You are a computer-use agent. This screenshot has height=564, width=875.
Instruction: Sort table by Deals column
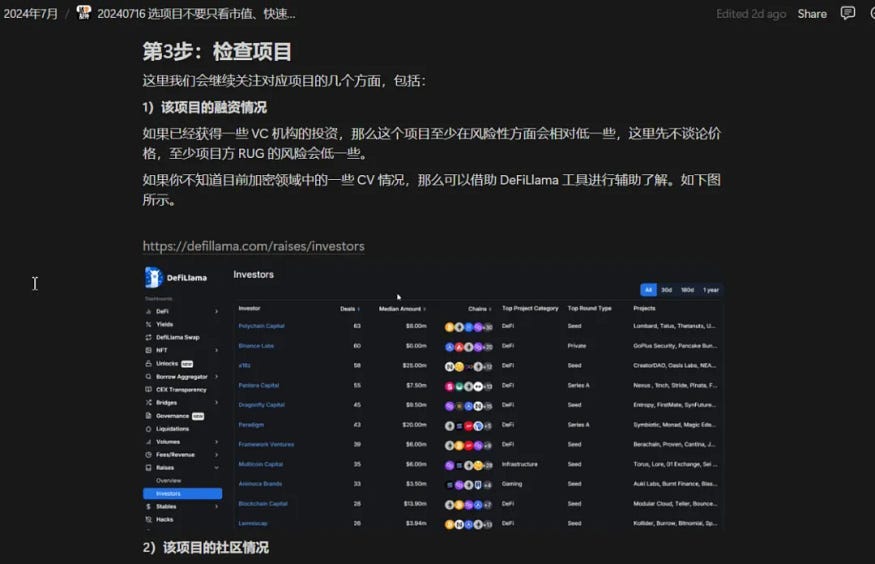(350, 308)
